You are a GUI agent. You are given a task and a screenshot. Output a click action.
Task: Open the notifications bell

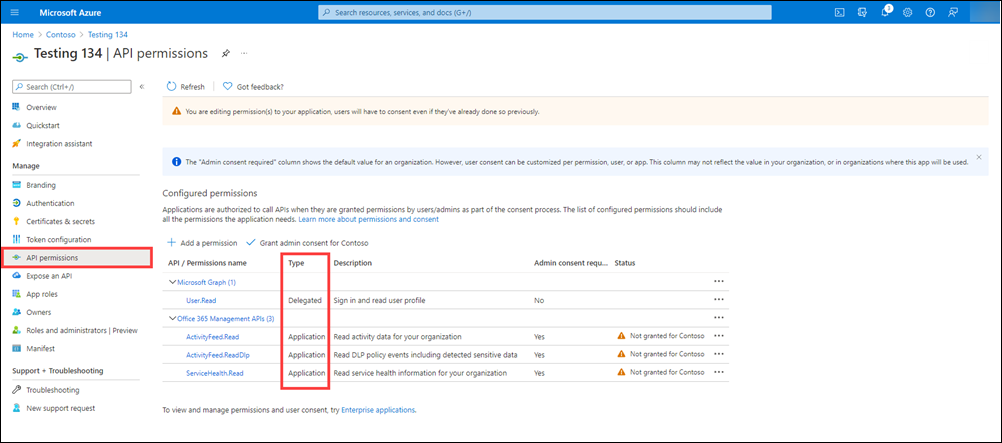(x=885, y=12)
